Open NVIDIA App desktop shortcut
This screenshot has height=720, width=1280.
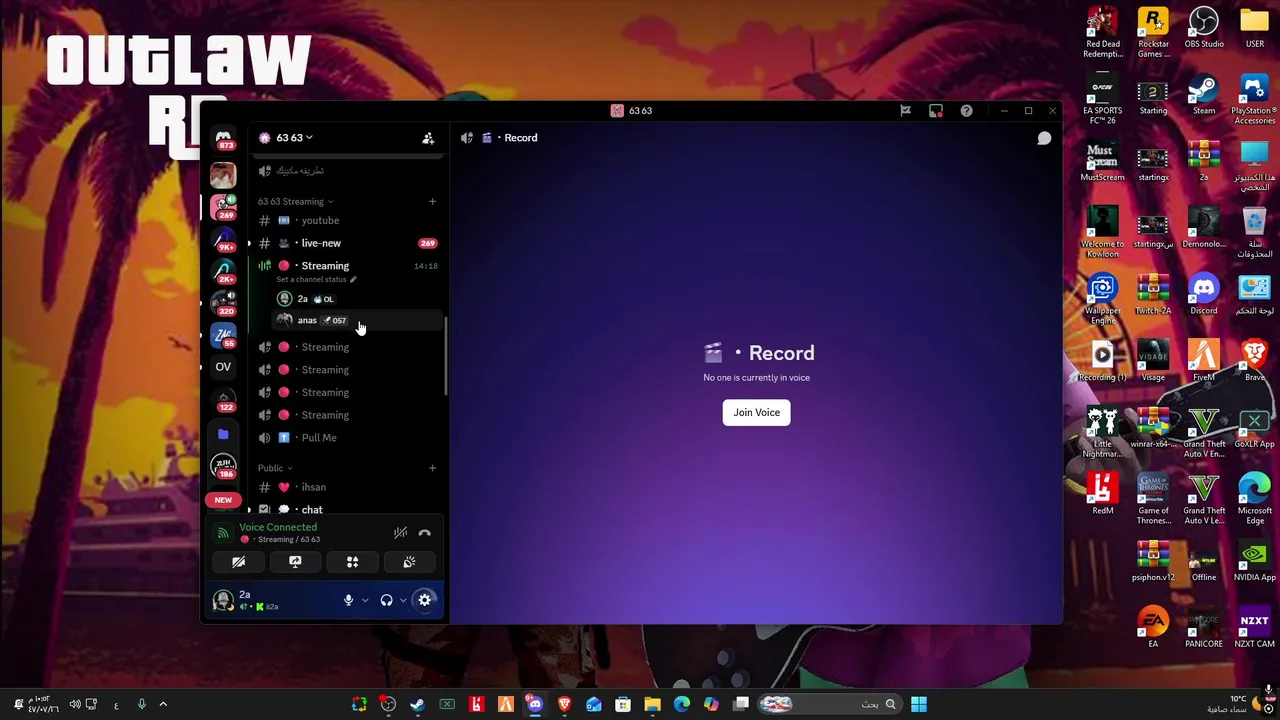(x=1254, y=562)
